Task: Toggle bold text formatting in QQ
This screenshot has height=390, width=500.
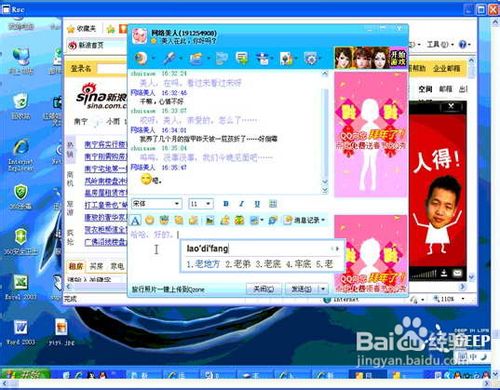Action: (x=226, y=204)
